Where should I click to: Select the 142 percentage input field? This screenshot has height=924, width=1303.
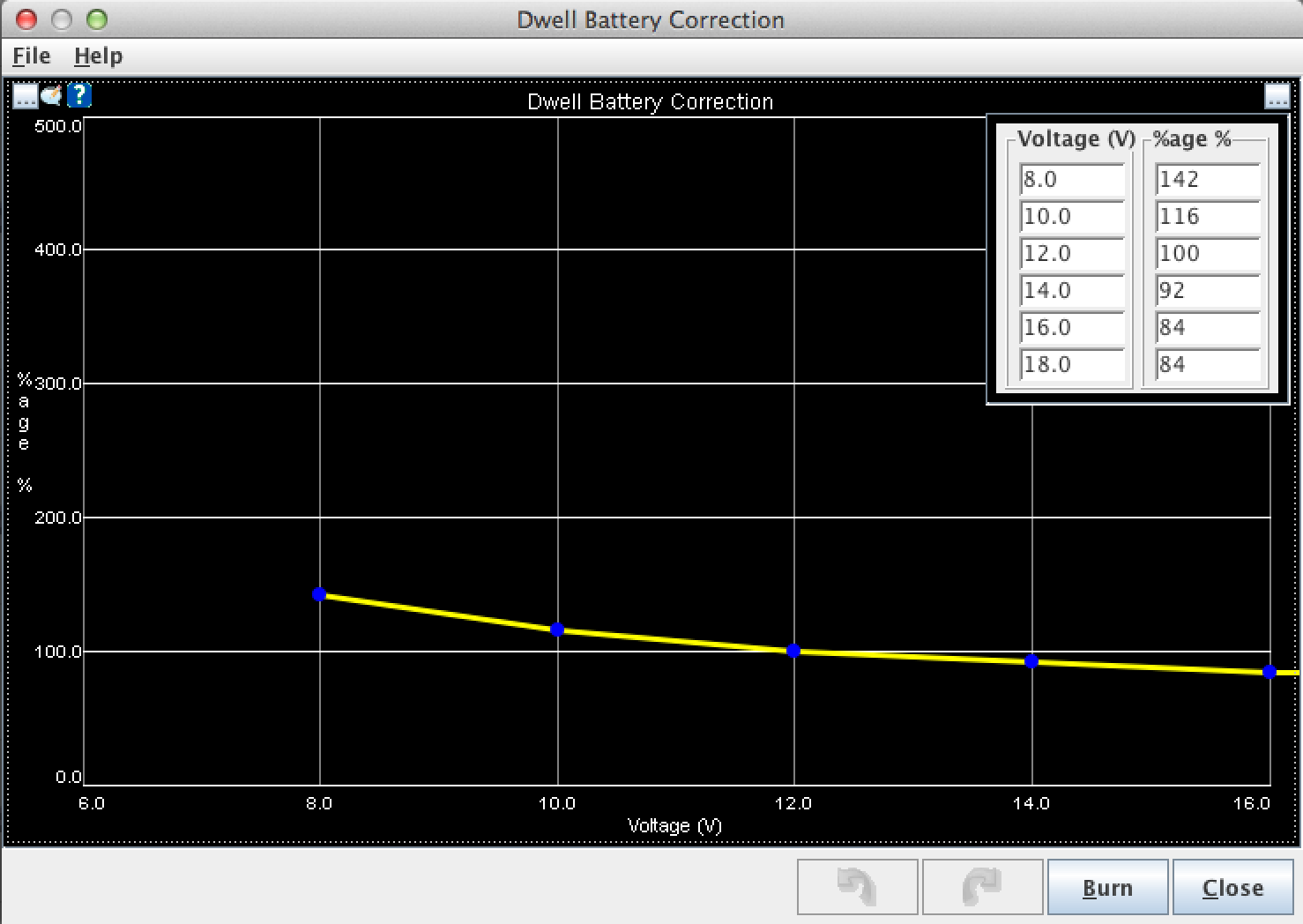[1207, 180]
